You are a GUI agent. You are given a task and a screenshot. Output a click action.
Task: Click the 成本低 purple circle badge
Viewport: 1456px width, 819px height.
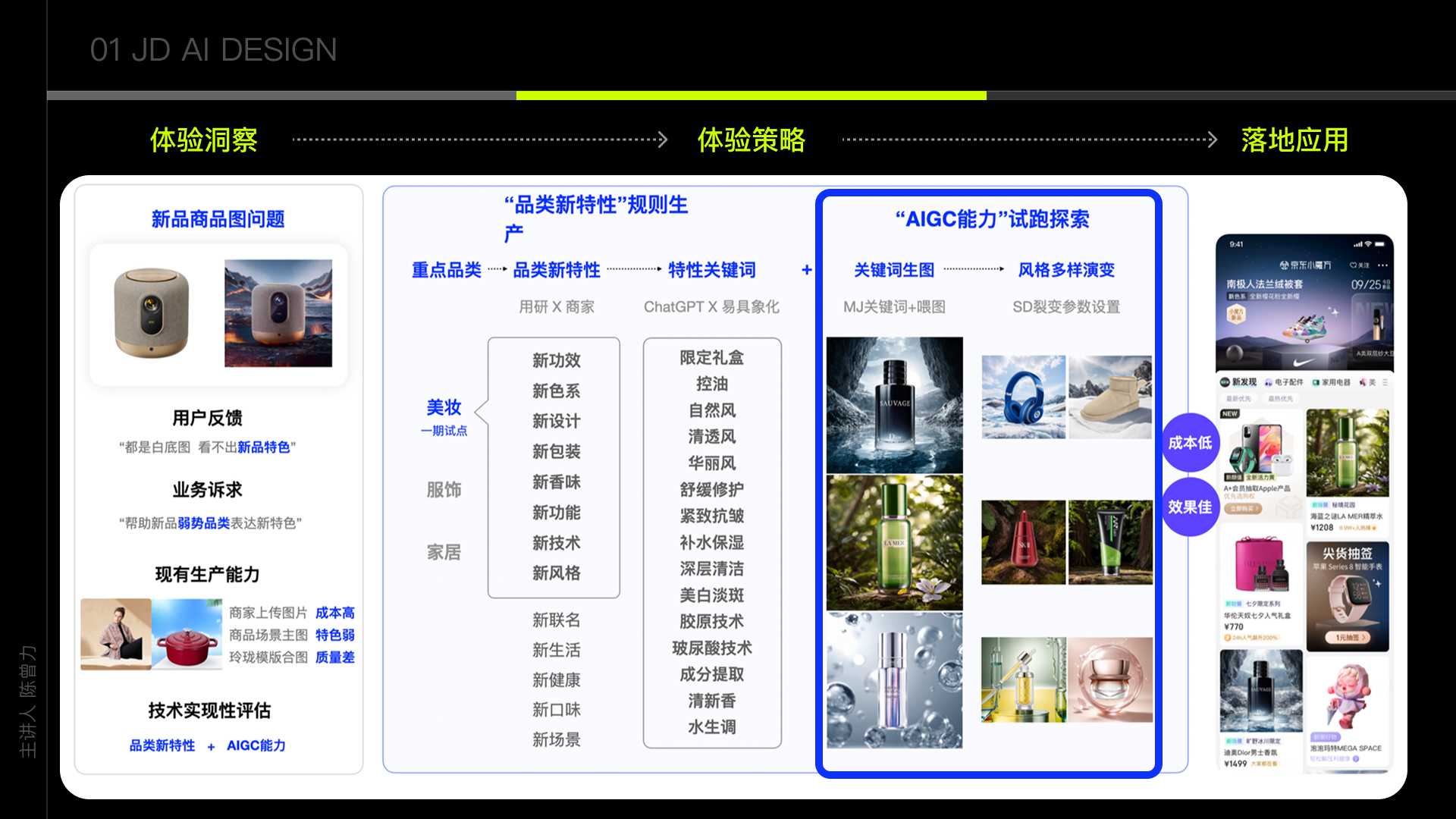click(1190, 443)
